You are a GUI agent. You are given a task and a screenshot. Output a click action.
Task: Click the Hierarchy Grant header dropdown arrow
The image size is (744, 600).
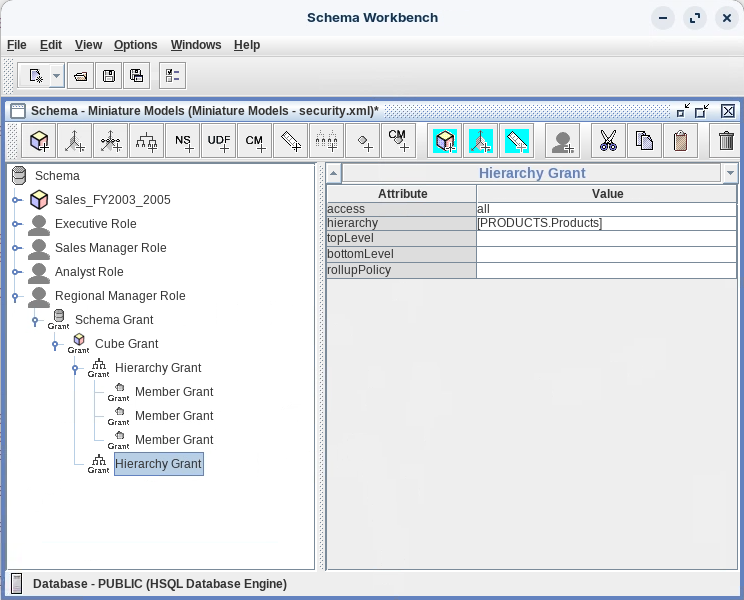[730, 174]
